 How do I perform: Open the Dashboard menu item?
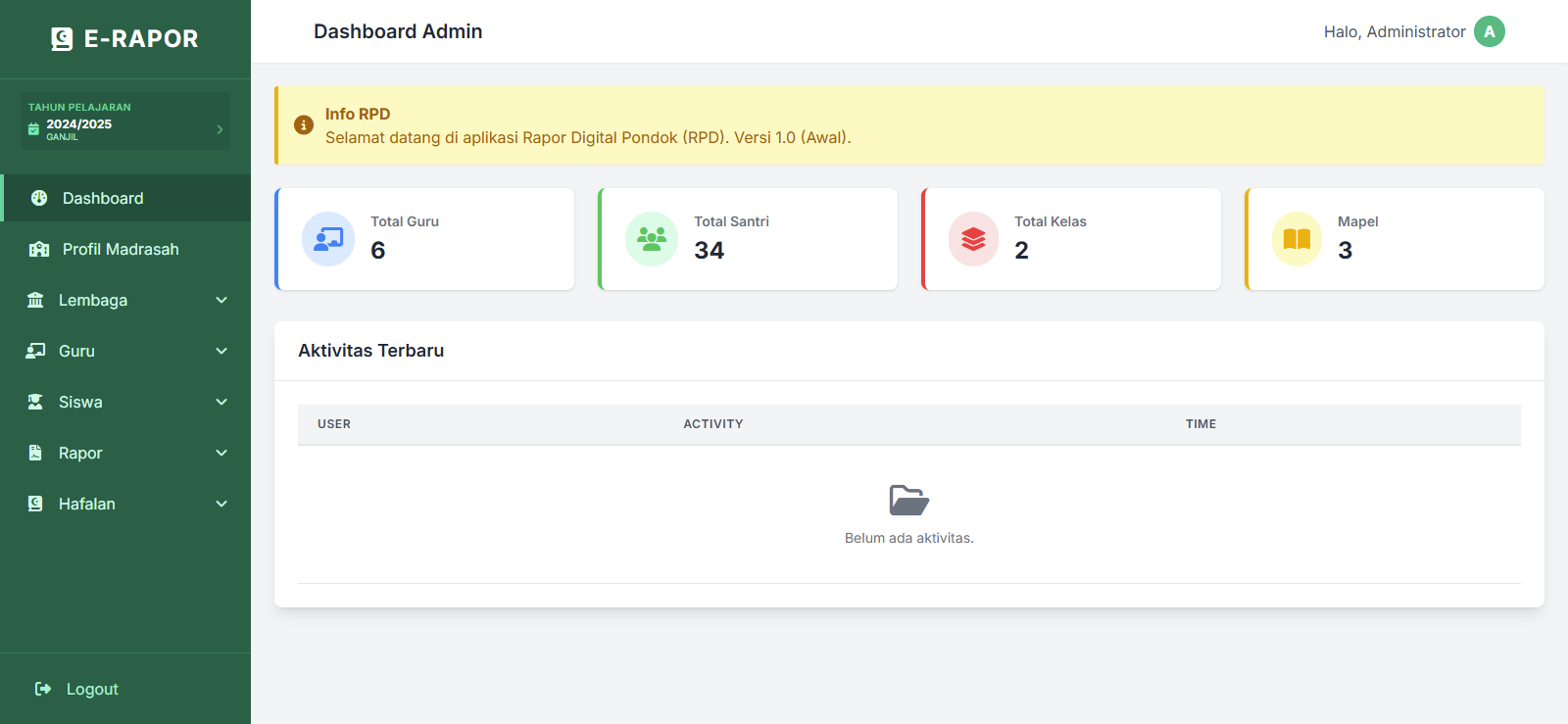pos(103,198)
